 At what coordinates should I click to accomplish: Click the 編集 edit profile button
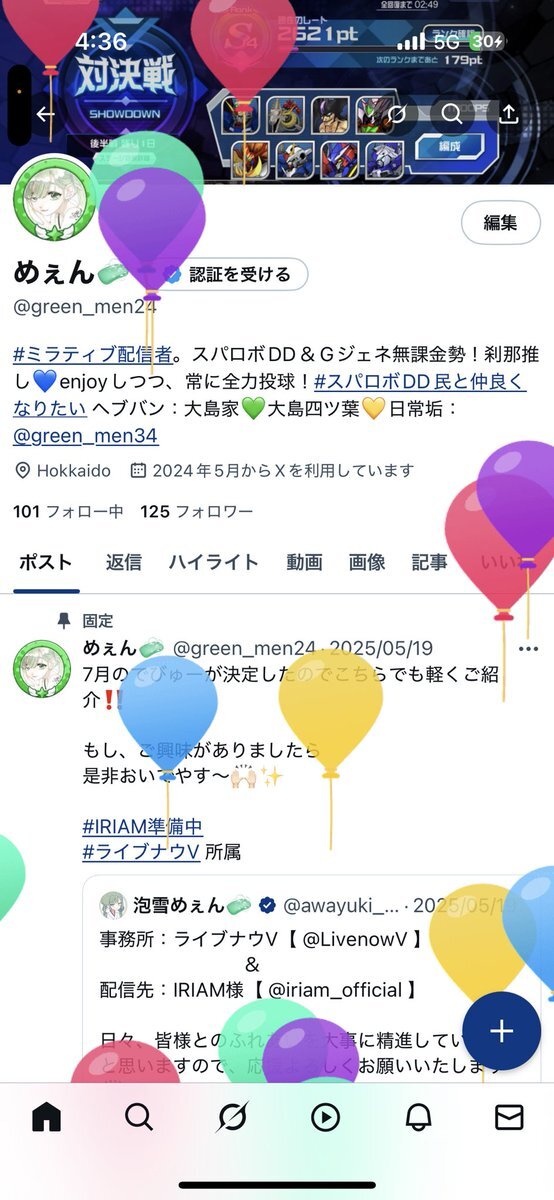(x=500, y=223)
